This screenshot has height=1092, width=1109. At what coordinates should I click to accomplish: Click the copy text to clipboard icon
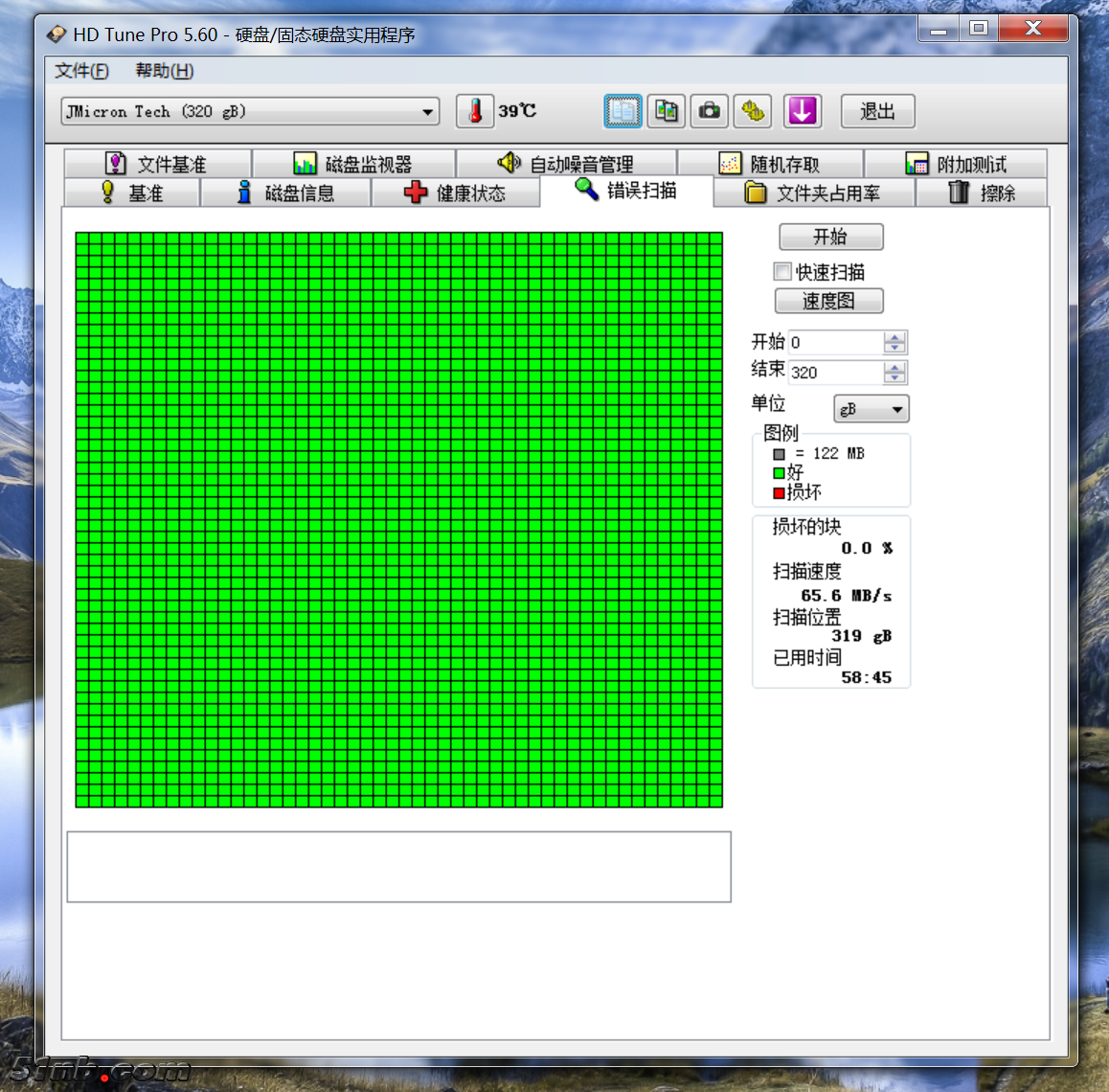[622, 111]
